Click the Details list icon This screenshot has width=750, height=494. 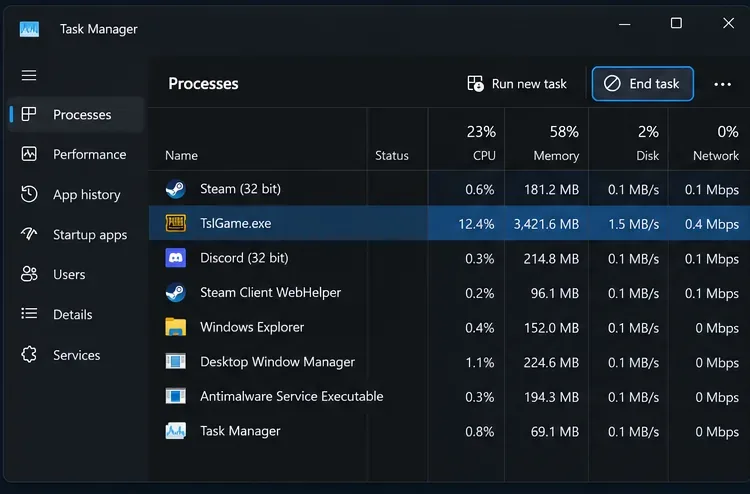click(29, 314)
